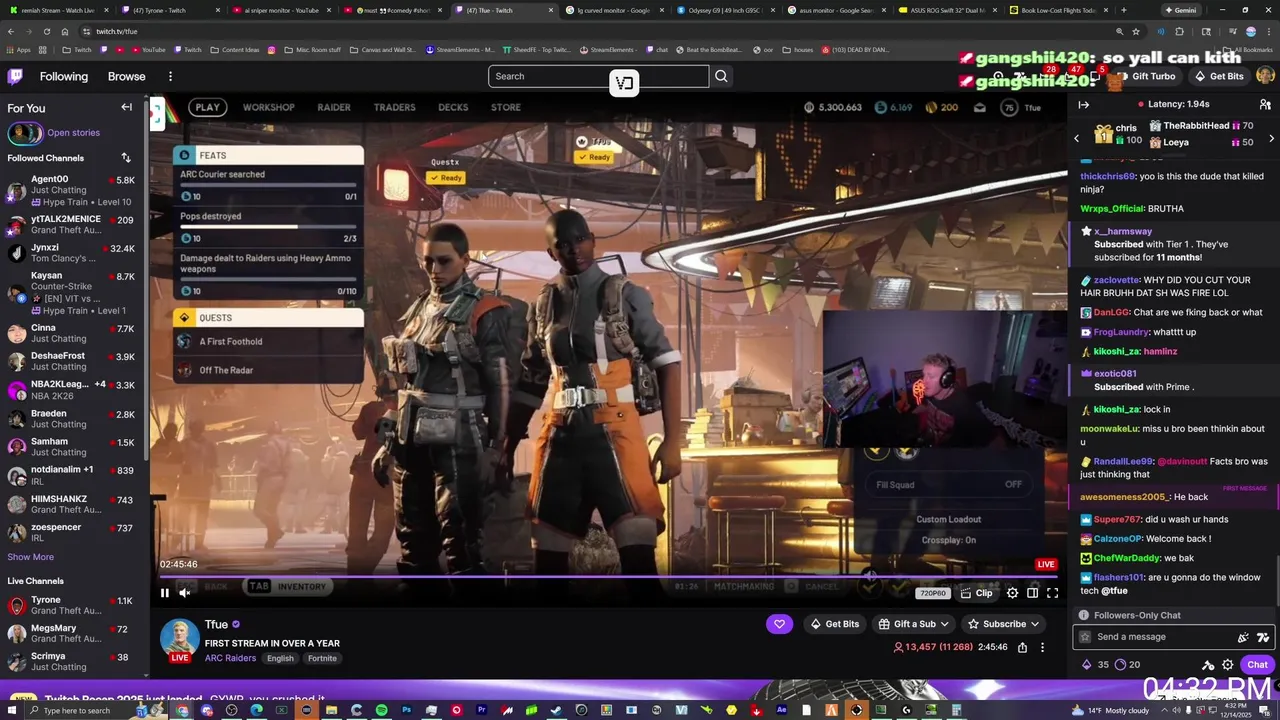Image resolution: width=1280 pixels, height=720 pixels.
Task: Seek on the video progress bar
Action: pyautogui.click(x=608, y=576)
